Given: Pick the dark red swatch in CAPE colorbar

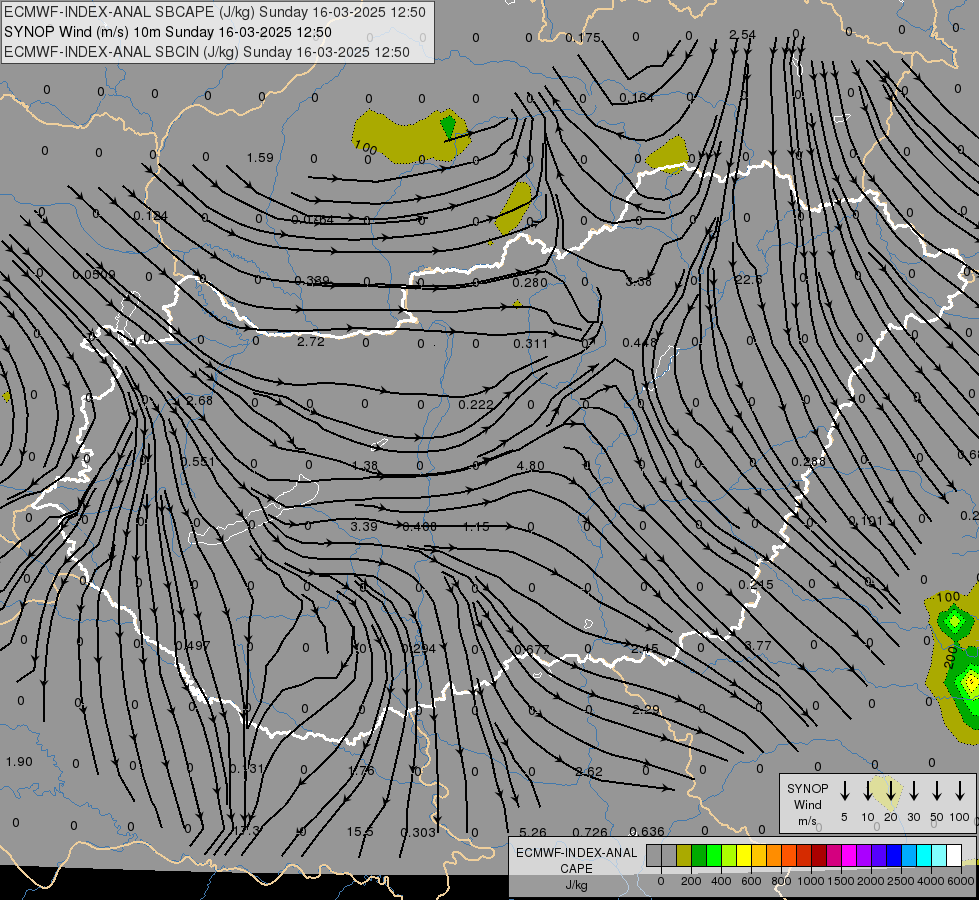Looking at the screenshot, I should tap(820, 856).
